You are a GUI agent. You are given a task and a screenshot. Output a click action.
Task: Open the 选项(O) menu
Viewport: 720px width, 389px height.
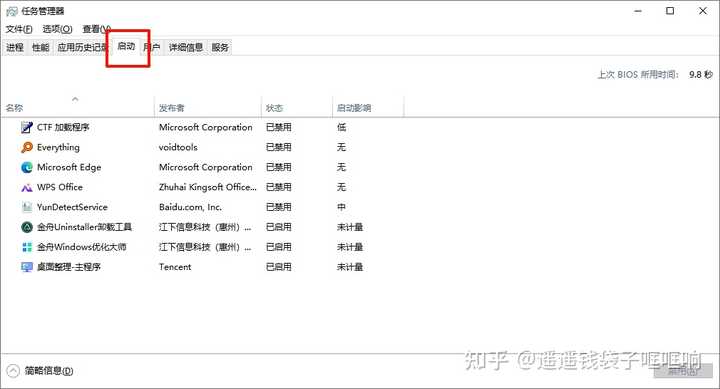[57, 29]
